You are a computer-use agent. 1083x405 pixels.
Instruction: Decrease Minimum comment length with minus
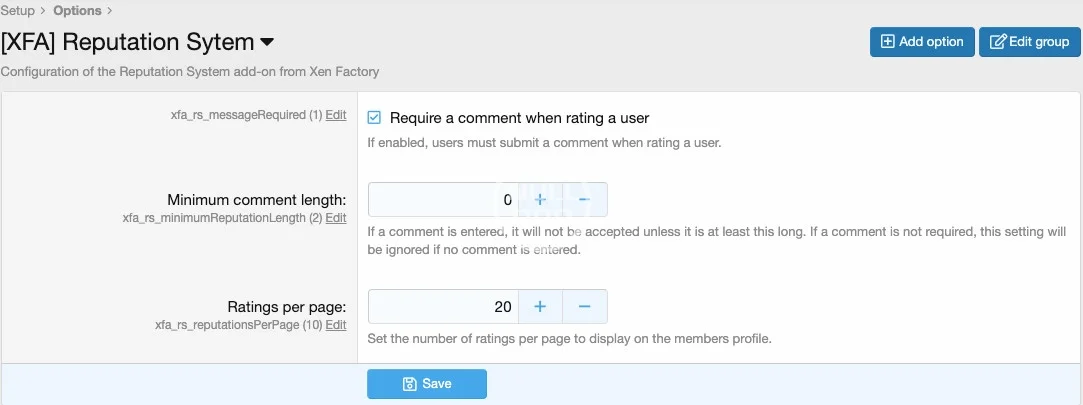click(584, 200)
